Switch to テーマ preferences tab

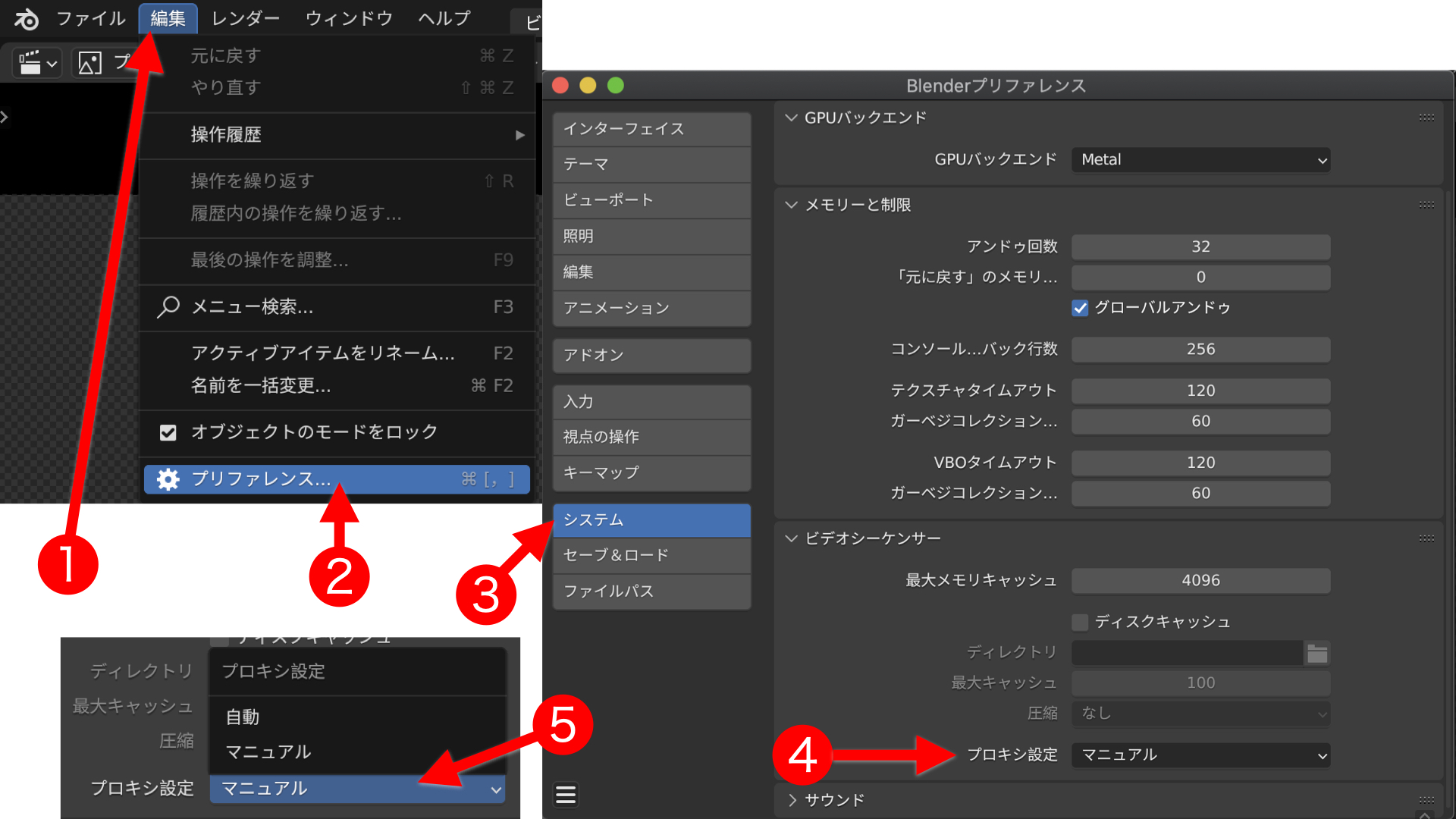(x=652, y=165)
